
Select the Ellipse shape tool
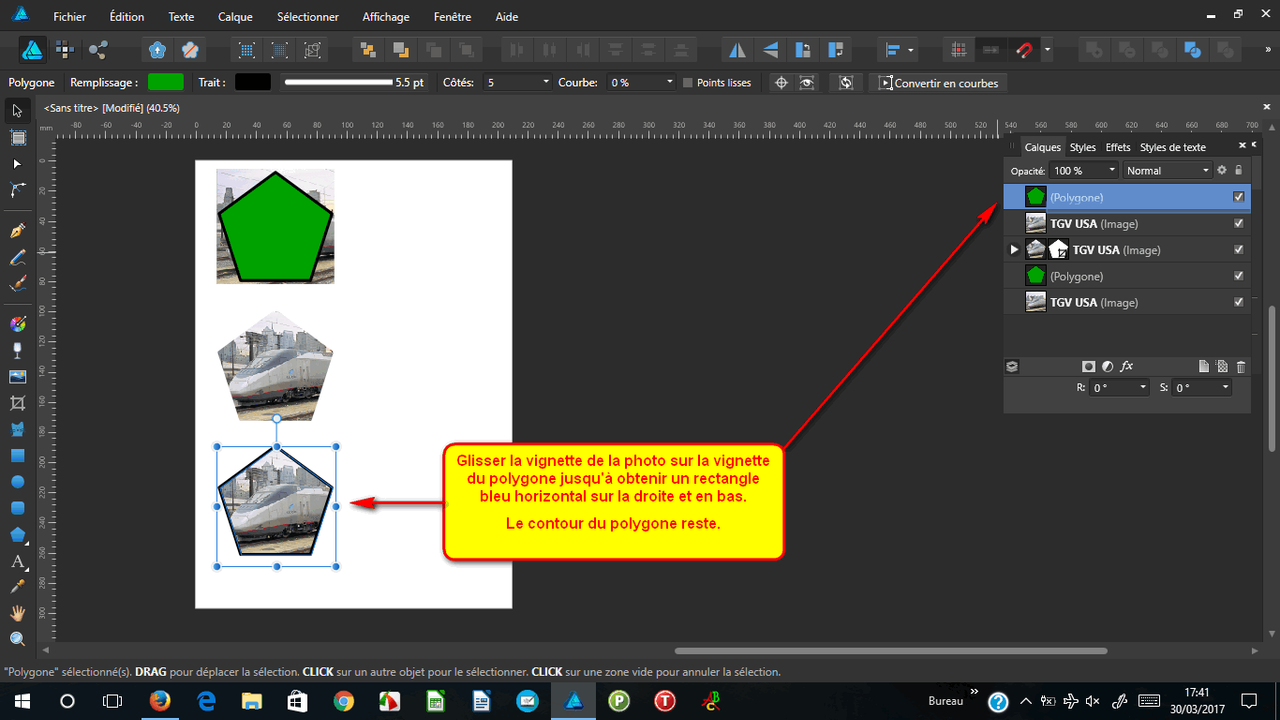(17, 482)
